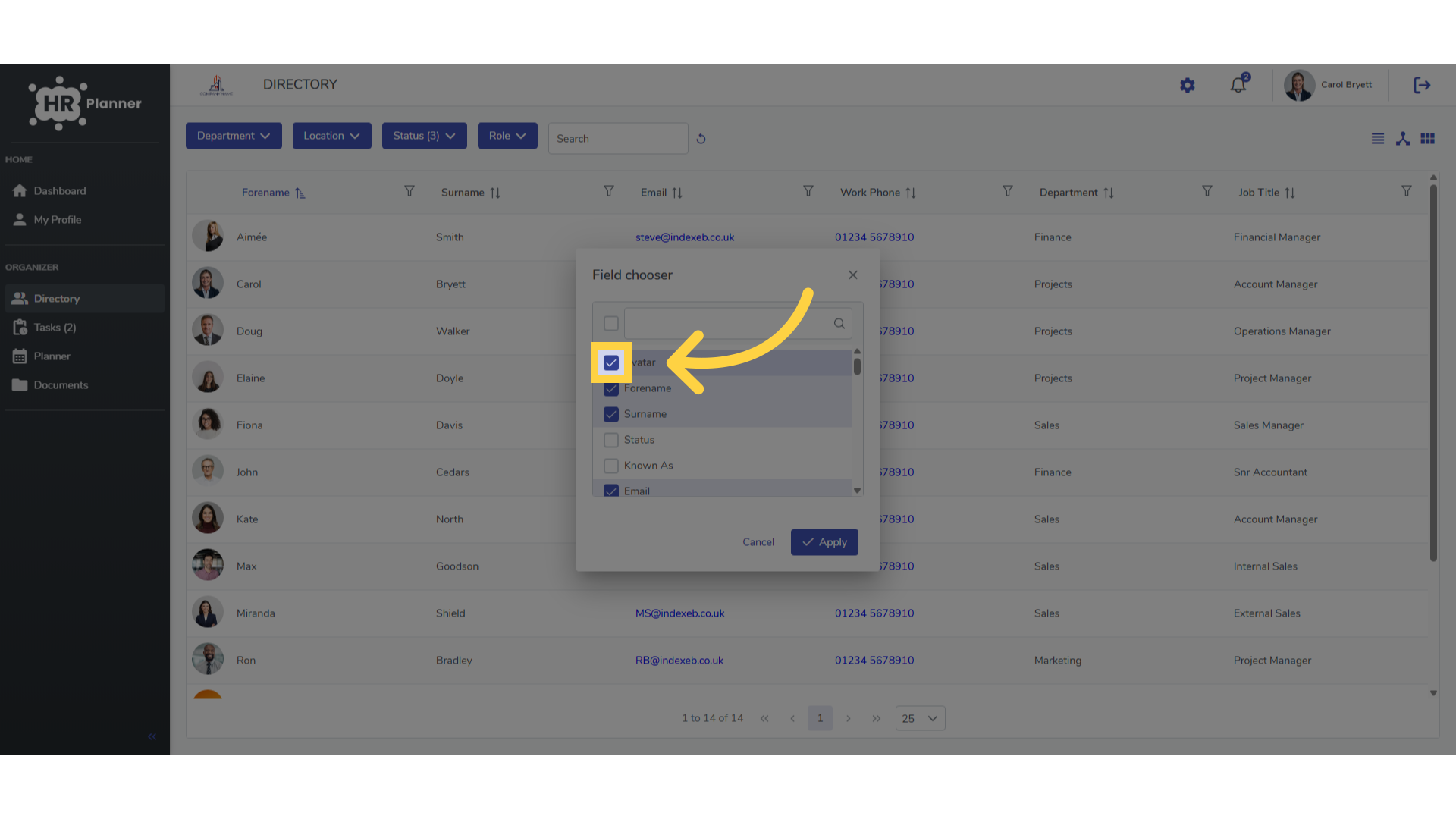
Task: Open the settings gear icon
Action: (x=1188, y=86)
